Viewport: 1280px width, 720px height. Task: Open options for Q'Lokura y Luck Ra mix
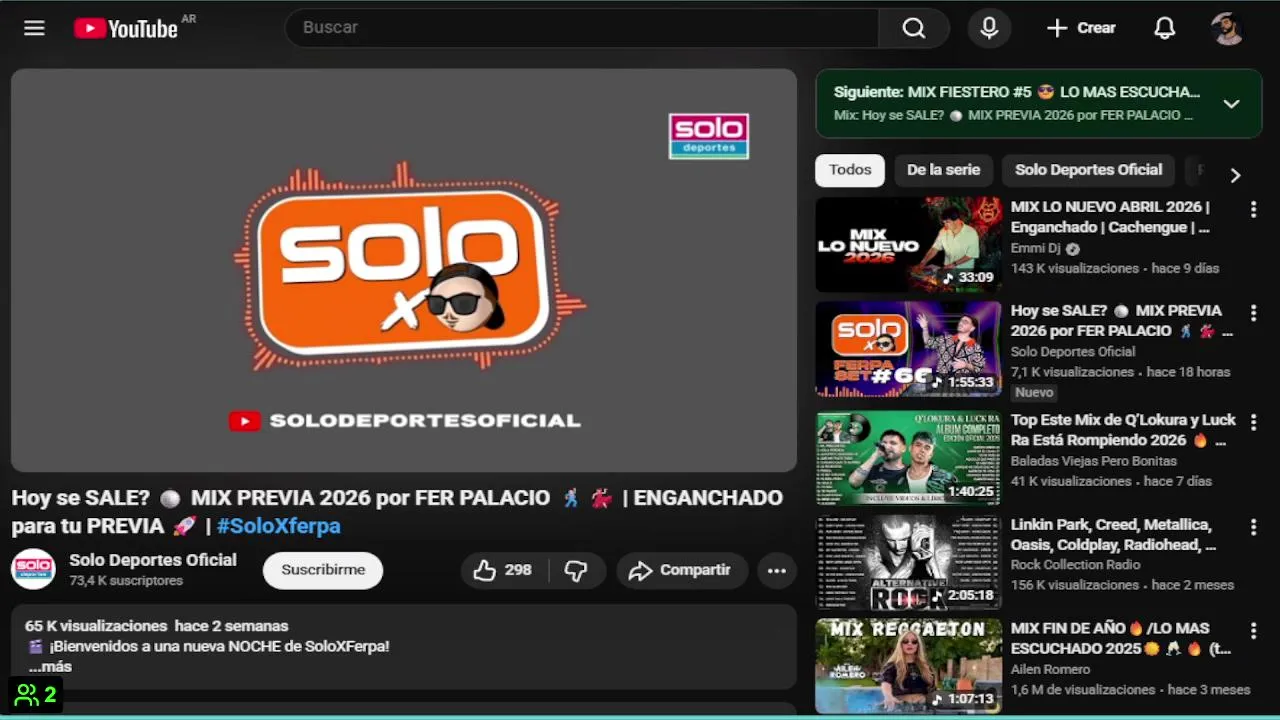point(1253,422)
